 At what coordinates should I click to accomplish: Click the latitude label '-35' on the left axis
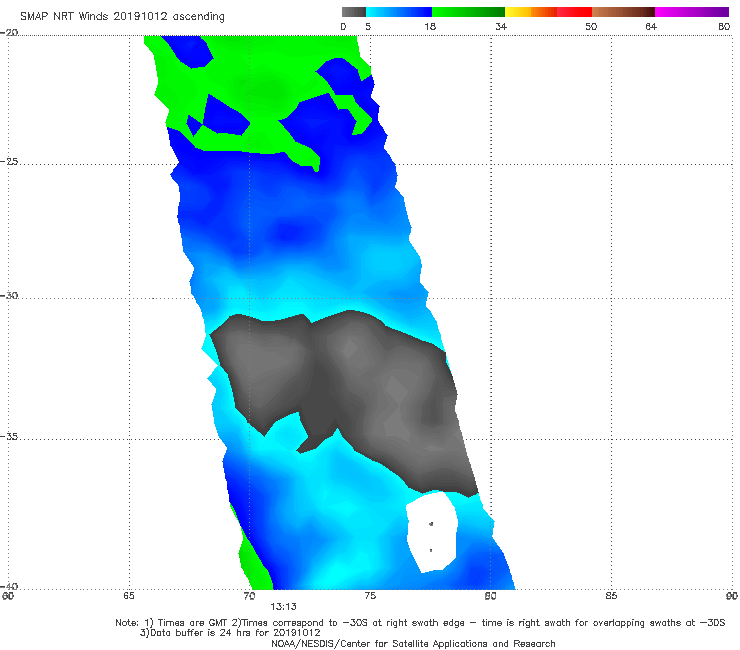click(x=9, y=436)
